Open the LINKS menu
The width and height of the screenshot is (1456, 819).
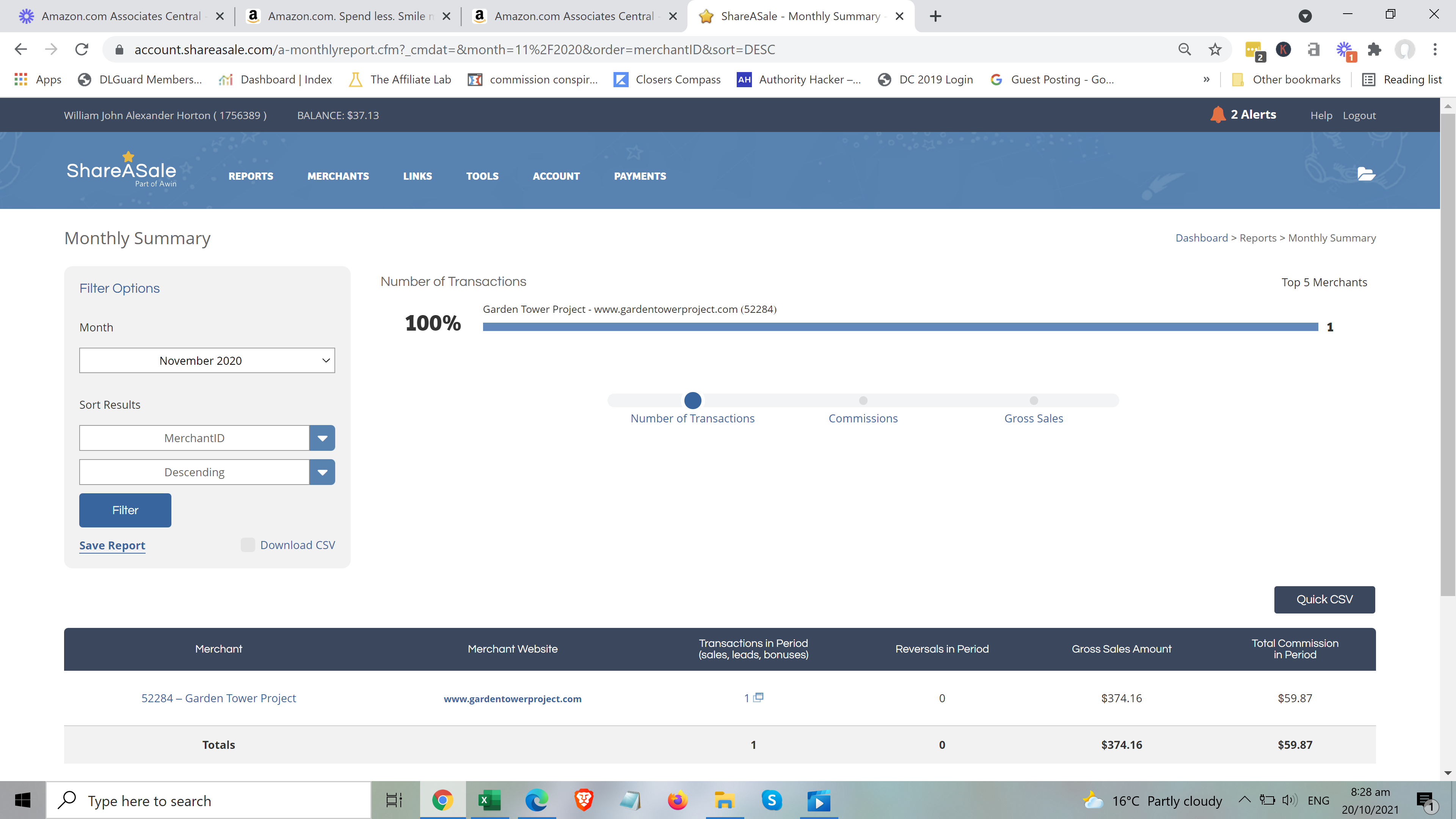coord(418,176)
